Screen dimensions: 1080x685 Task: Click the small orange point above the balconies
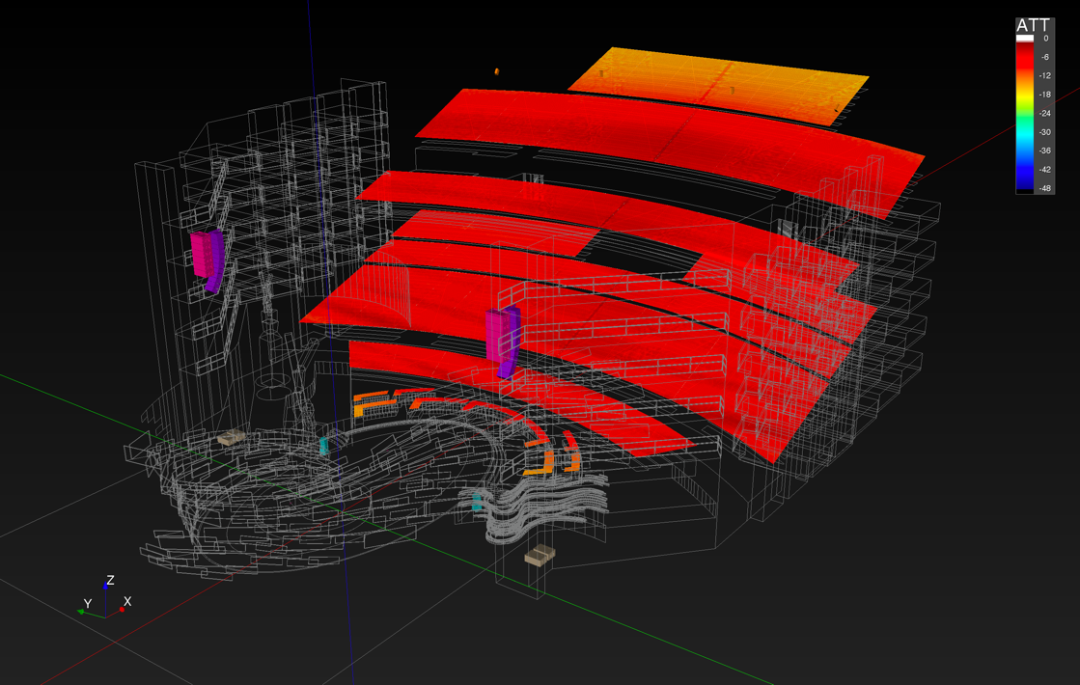[x=496, y=72]
